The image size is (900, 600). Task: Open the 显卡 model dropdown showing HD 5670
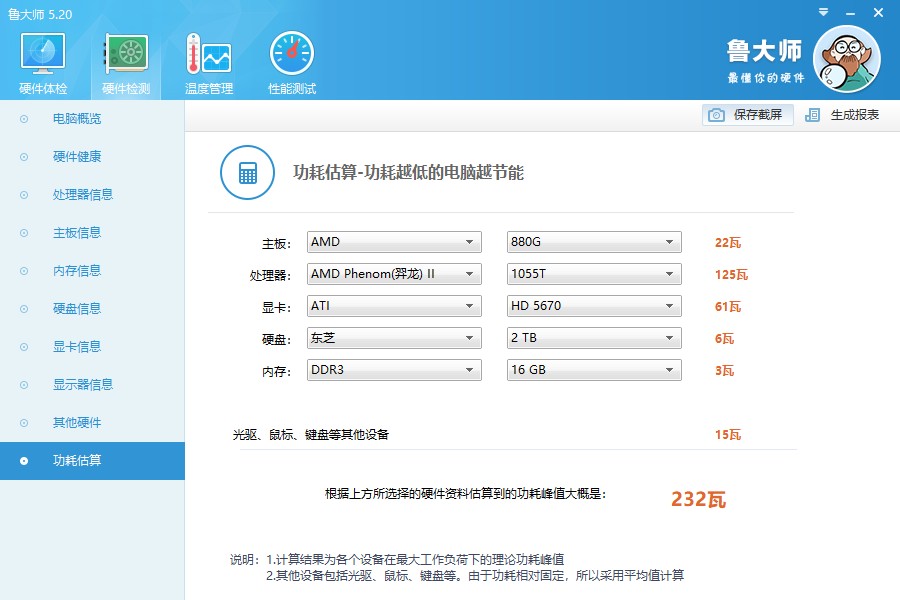(x=594, y=306)
